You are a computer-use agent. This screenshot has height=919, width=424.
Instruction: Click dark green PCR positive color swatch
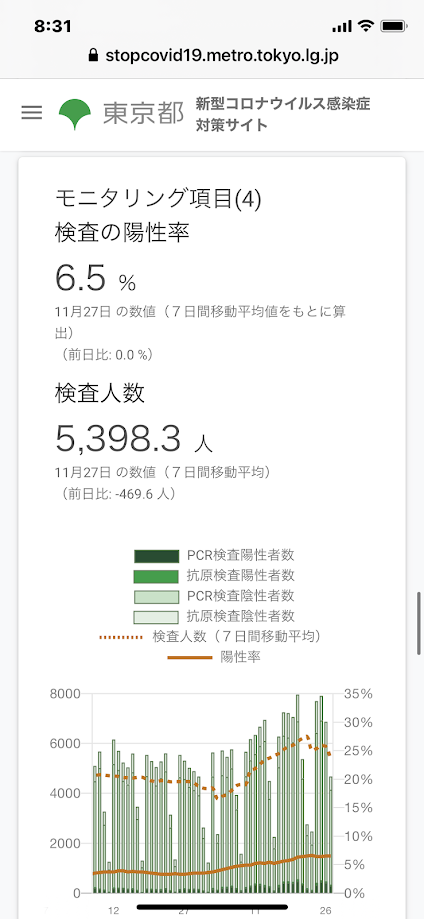click(156, 555)
